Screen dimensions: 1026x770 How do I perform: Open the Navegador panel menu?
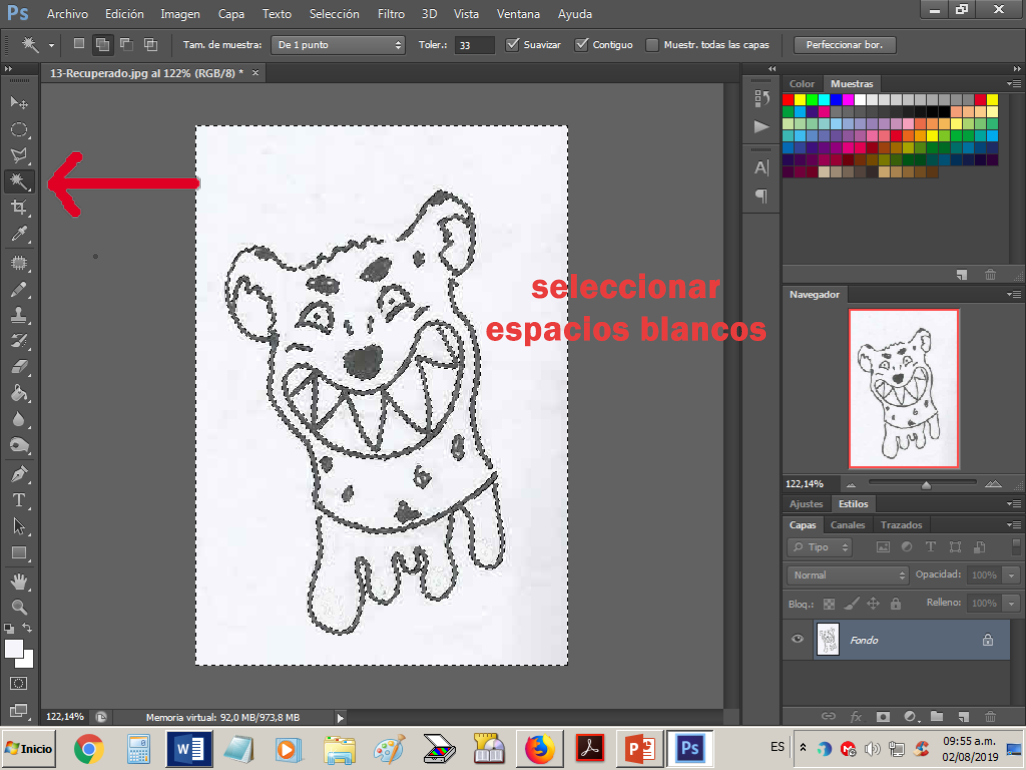point(1014,294)
